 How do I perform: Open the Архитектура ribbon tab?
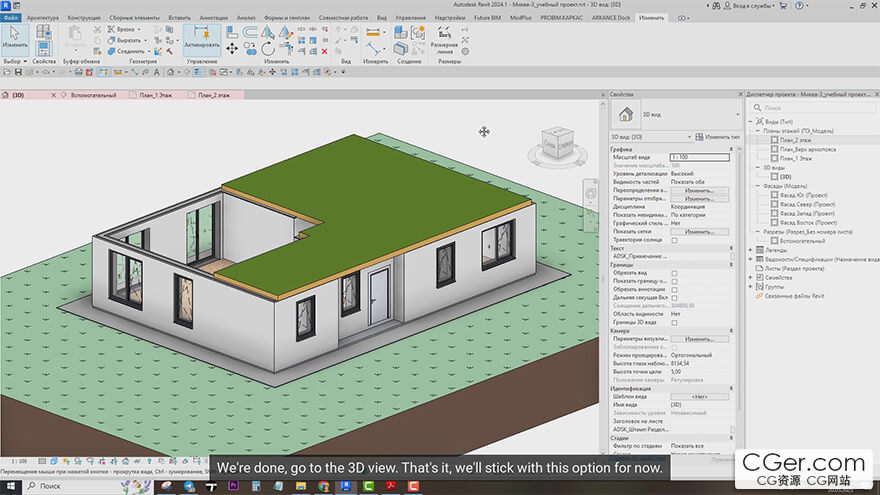[x=42, y=18]
